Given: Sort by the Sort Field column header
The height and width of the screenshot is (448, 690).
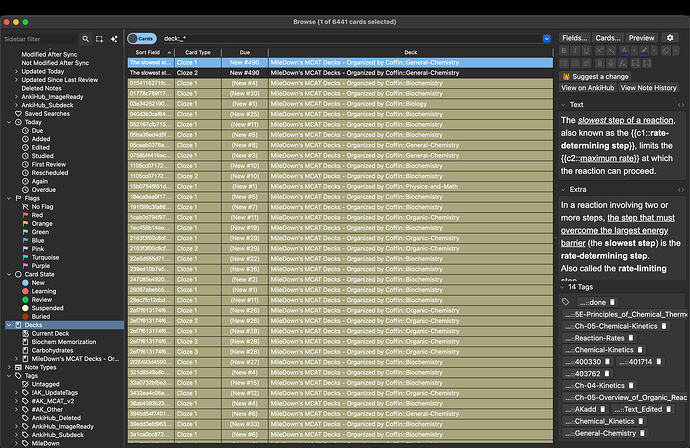Looking at the screenshot, I should point(151,52).
